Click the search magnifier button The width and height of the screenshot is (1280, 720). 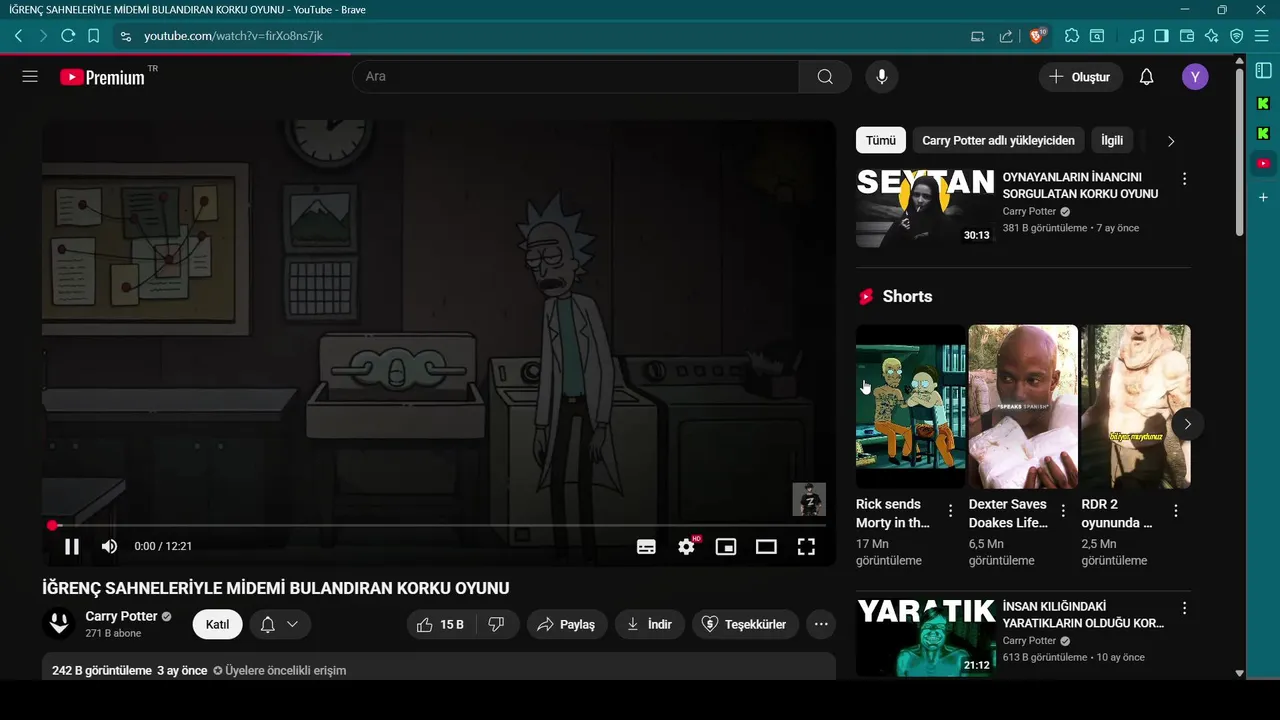[x=825, y=77]
